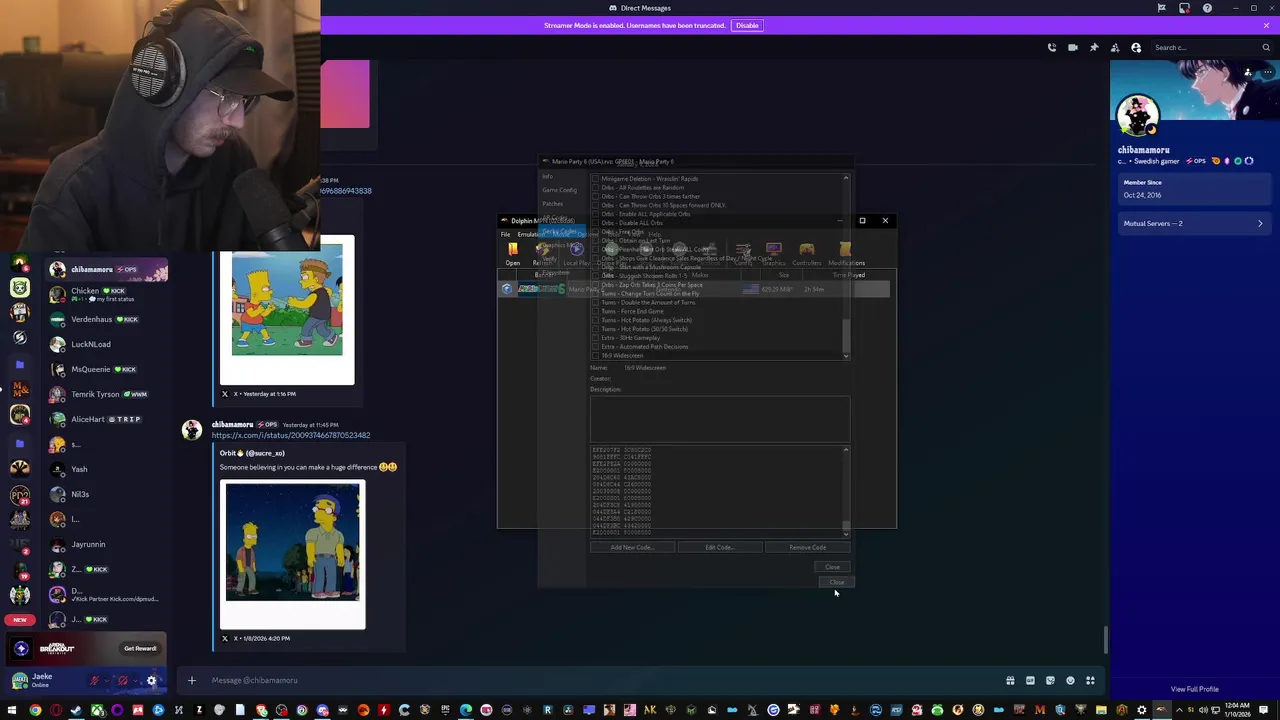The height and width of the screenshot is (720, 1280).
Task: Click the Remove Code button
Action: tap(807, 547)
